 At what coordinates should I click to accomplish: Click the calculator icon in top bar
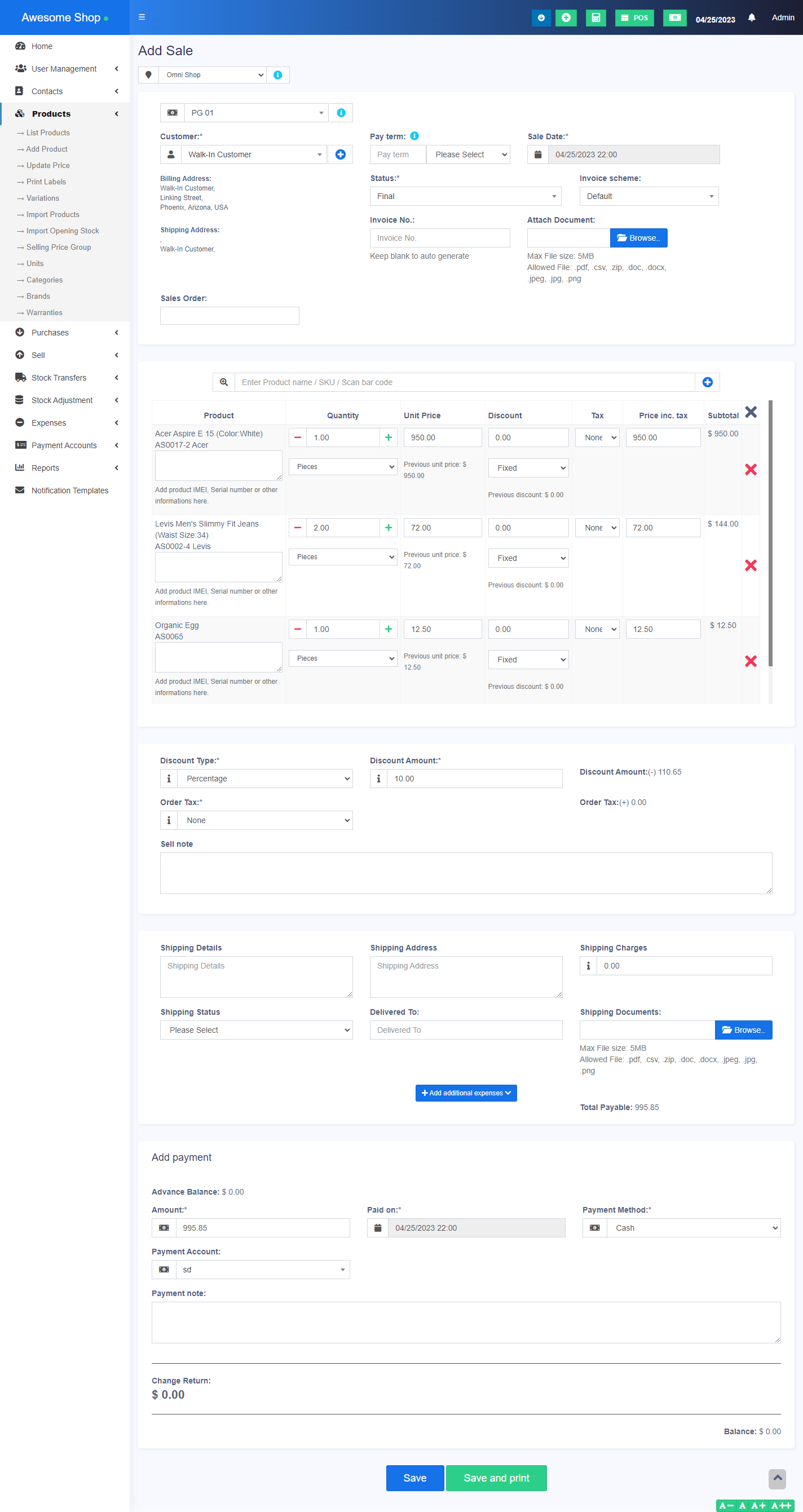point(595,17)
